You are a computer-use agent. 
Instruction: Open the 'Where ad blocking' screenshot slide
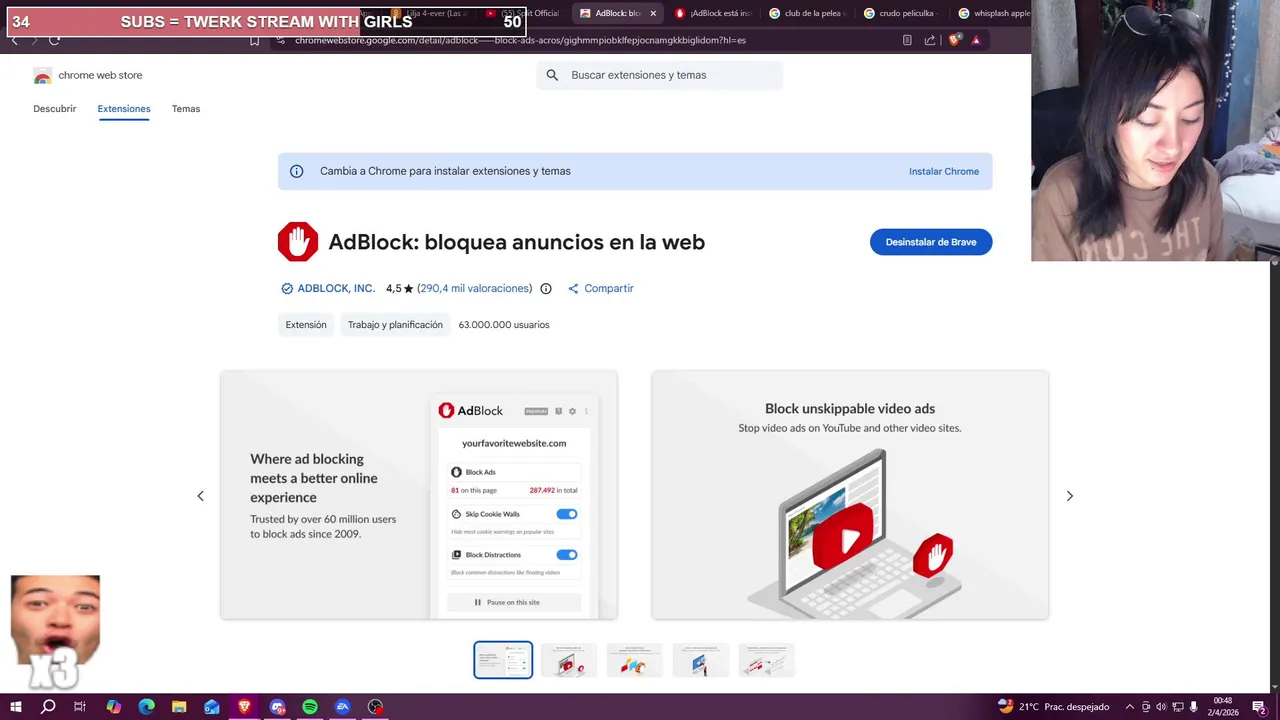click(x=419, y=495)
